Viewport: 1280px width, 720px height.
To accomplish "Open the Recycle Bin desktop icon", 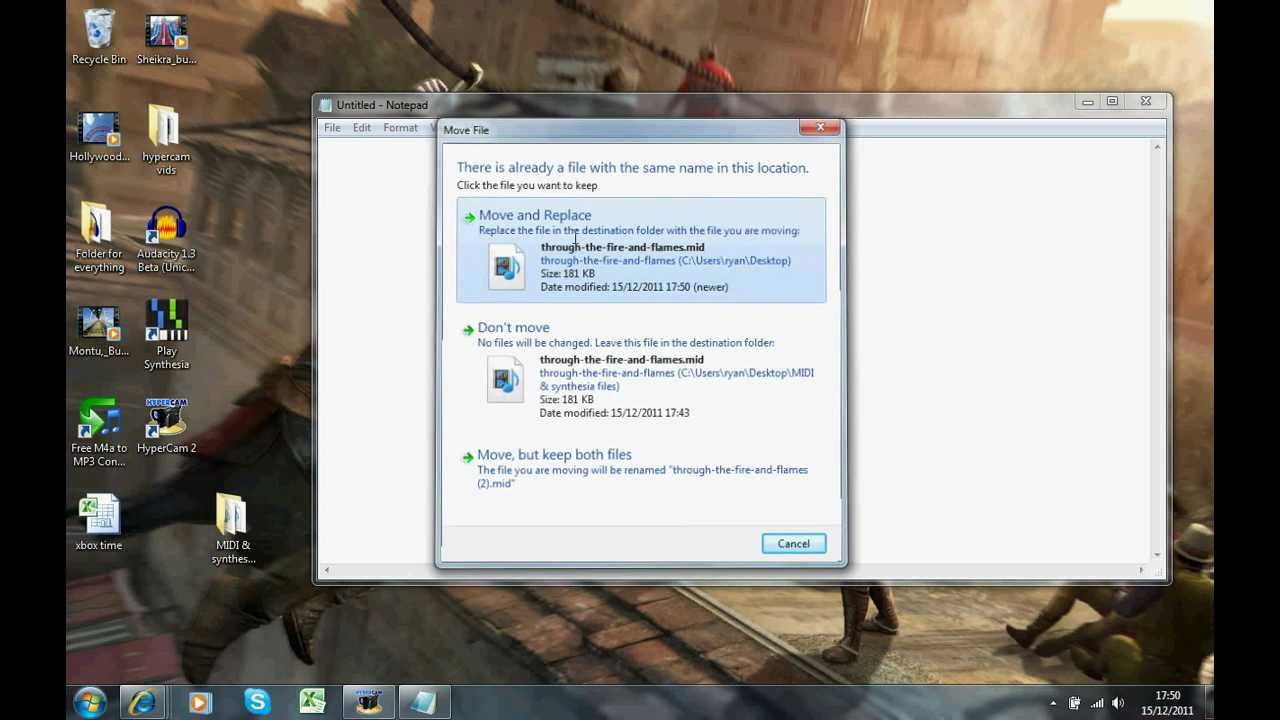I will (99, 37).
